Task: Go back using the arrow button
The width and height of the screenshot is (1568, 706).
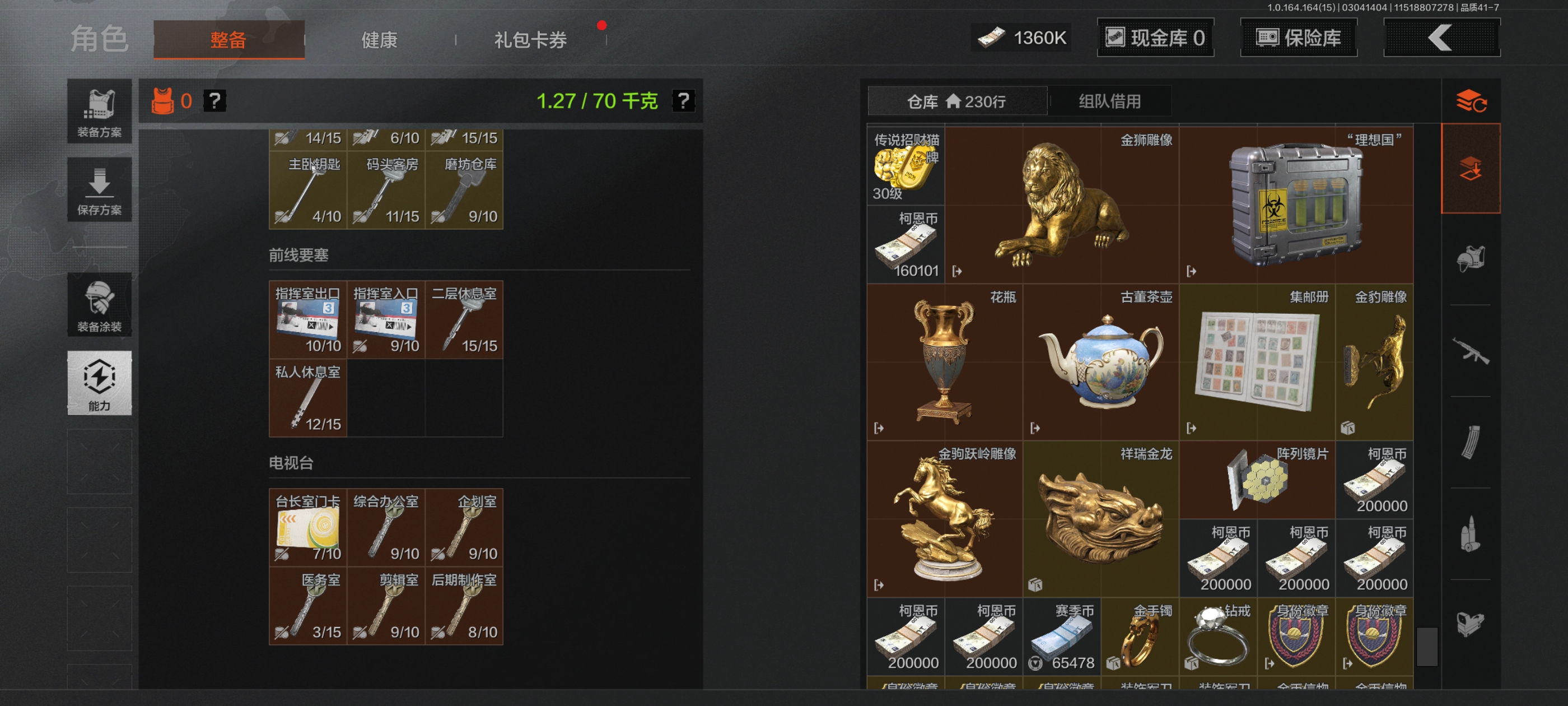Action: click(x=1441, y=38)
